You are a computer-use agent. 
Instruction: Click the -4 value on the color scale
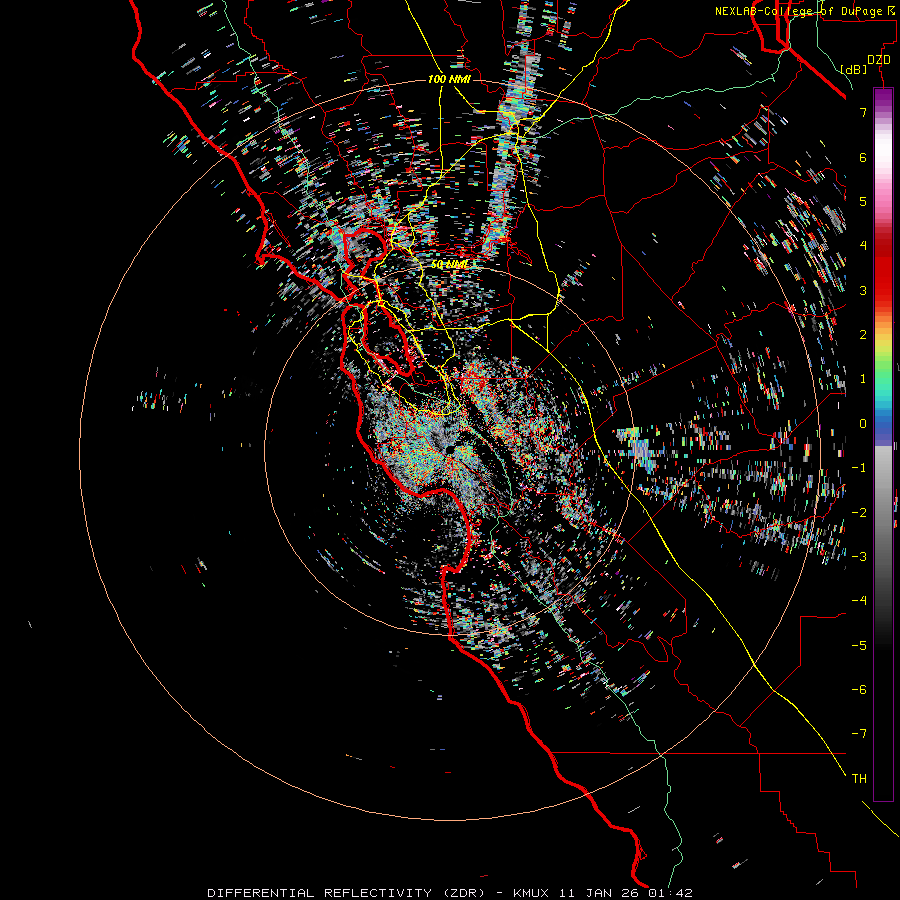coord(859,601)
